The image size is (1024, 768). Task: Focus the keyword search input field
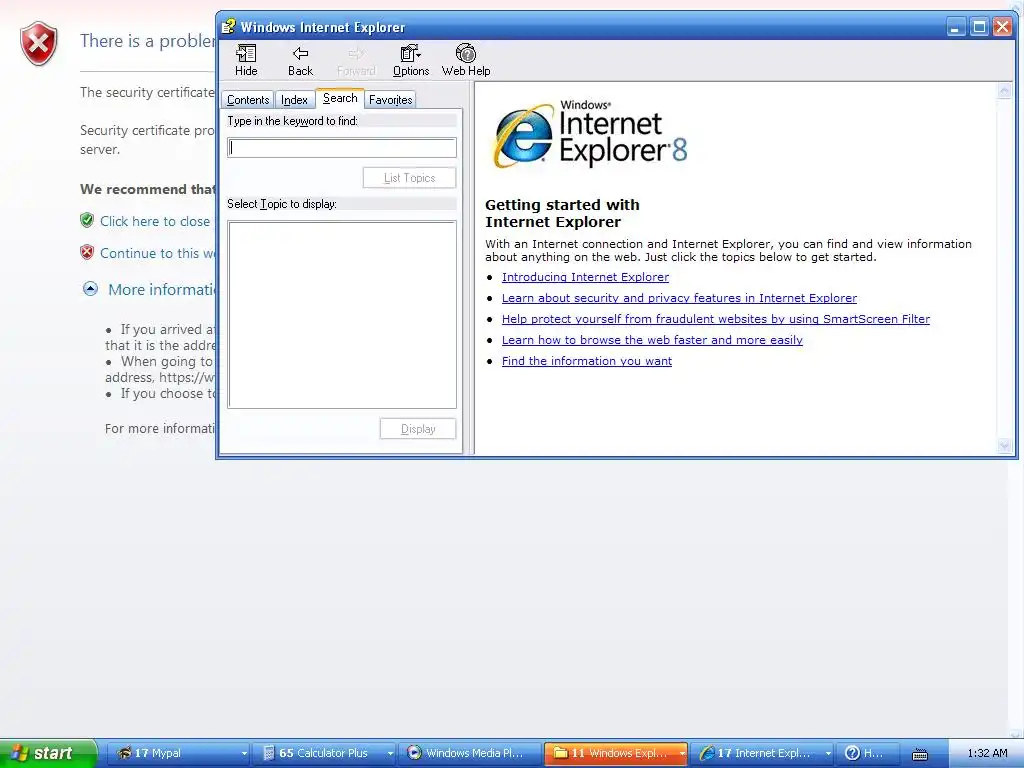[x=342, y=148]
